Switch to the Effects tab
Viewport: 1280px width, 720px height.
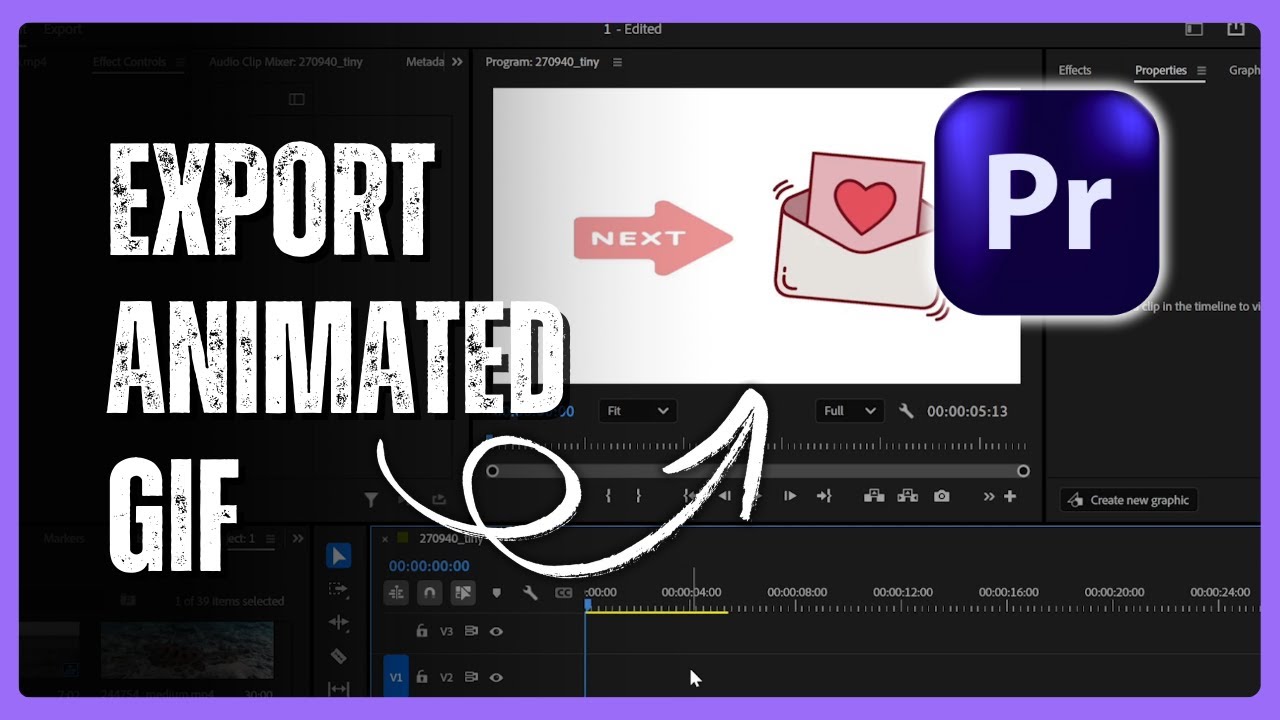click(1075, 70)
